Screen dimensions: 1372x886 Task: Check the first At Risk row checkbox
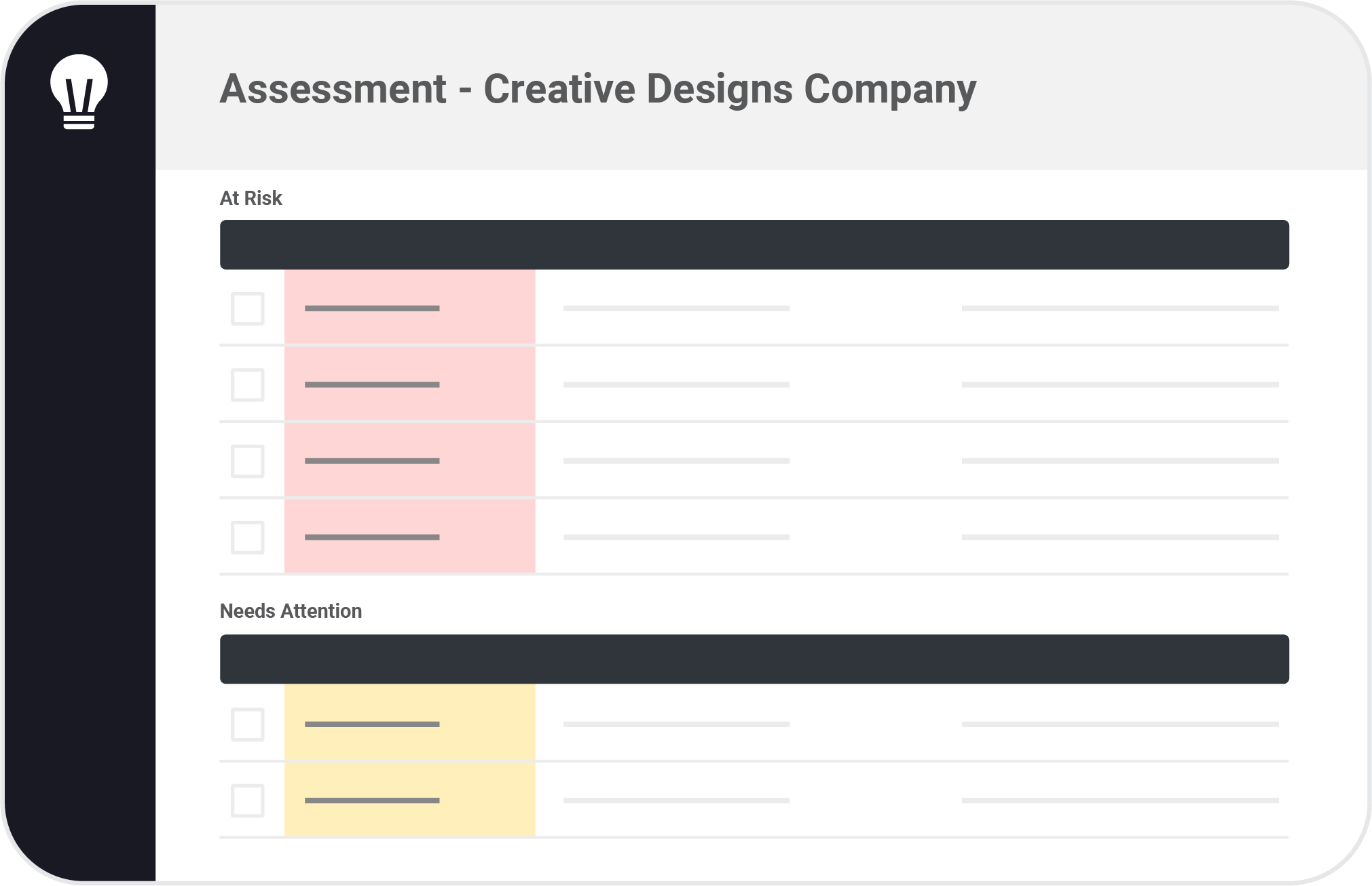pos(247,309)
